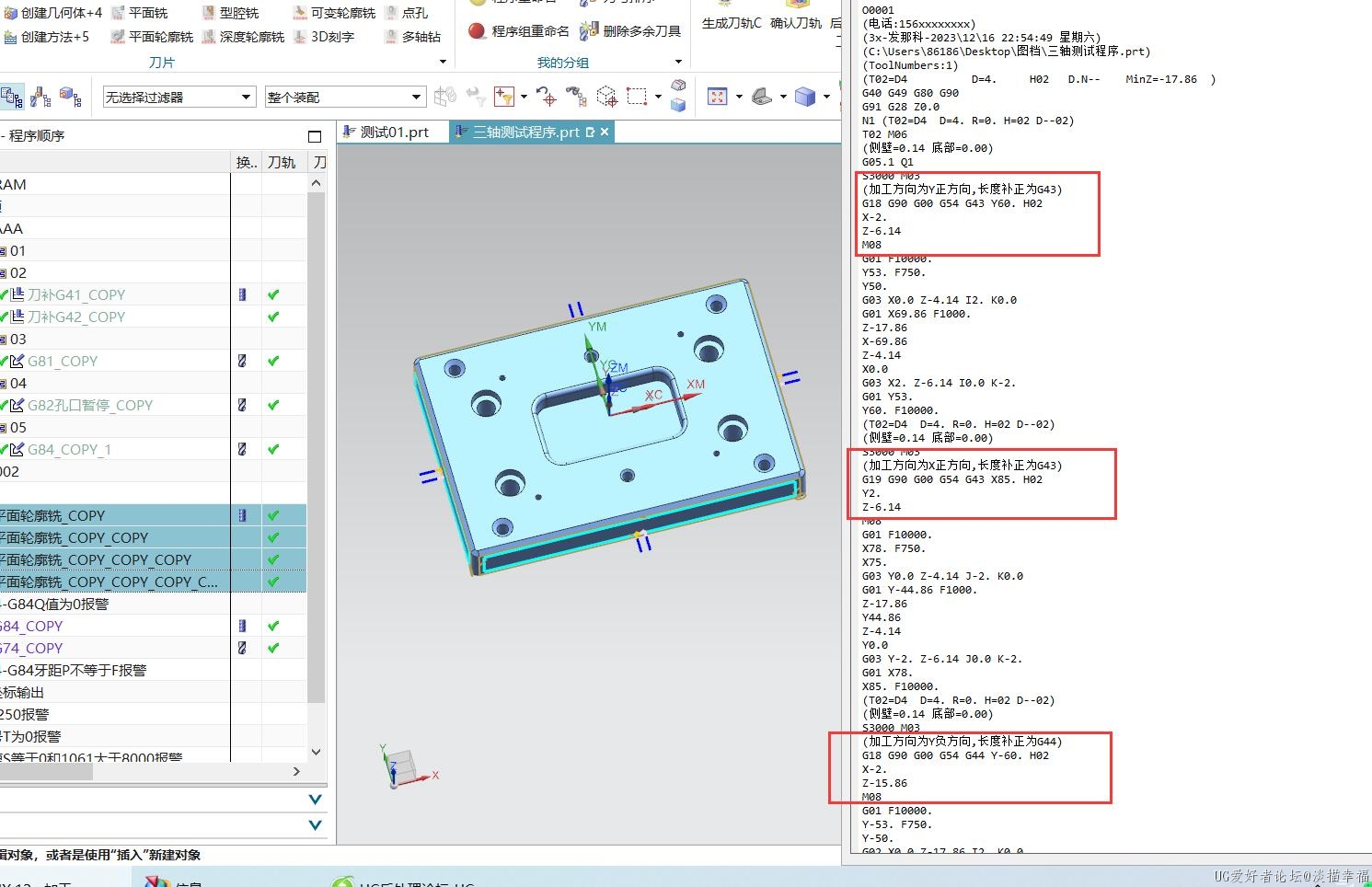Viewport: 1372px width, 887px height.
Task: Select program group 03
Action: pos(17,339)
